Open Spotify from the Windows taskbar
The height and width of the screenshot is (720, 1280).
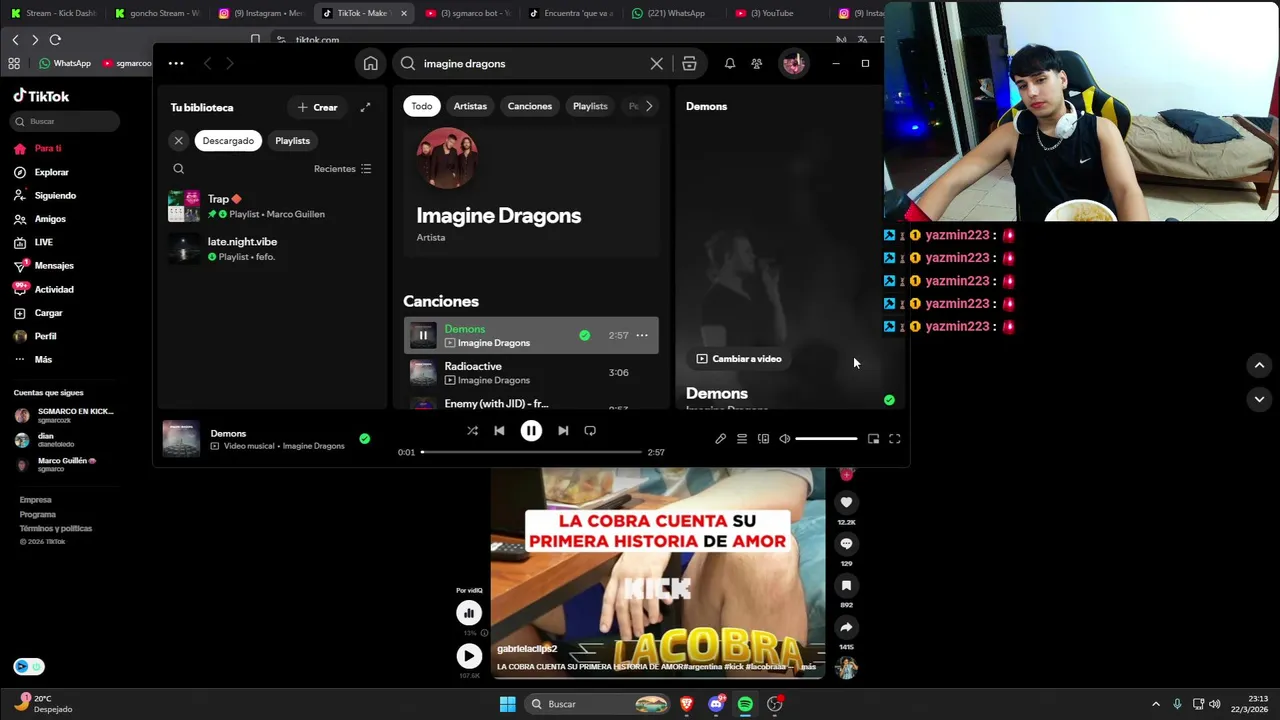(745, 704)
